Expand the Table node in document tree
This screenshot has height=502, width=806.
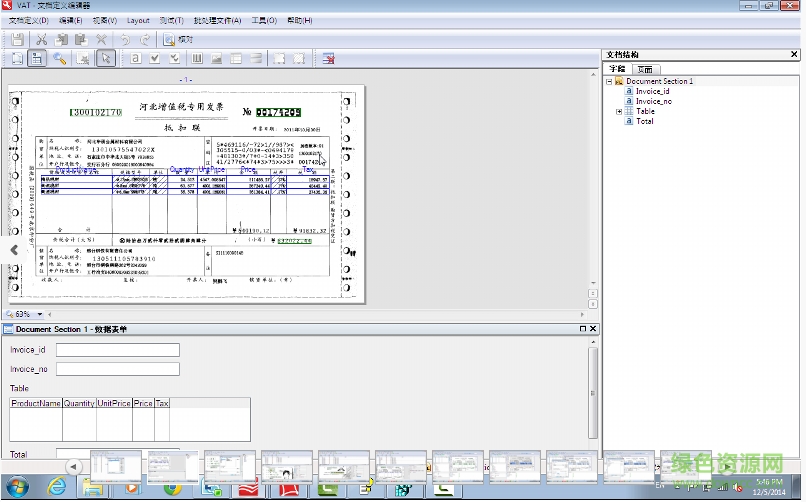point(619,111)
